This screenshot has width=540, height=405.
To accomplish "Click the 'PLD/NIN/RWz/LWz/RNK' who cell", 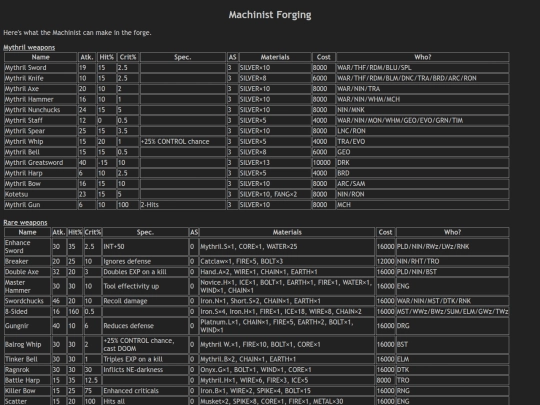I will 453,247.
